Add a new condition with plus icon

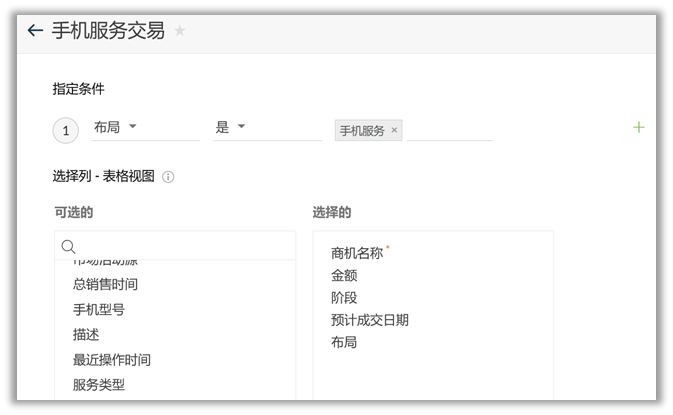(x=639, y=127)
